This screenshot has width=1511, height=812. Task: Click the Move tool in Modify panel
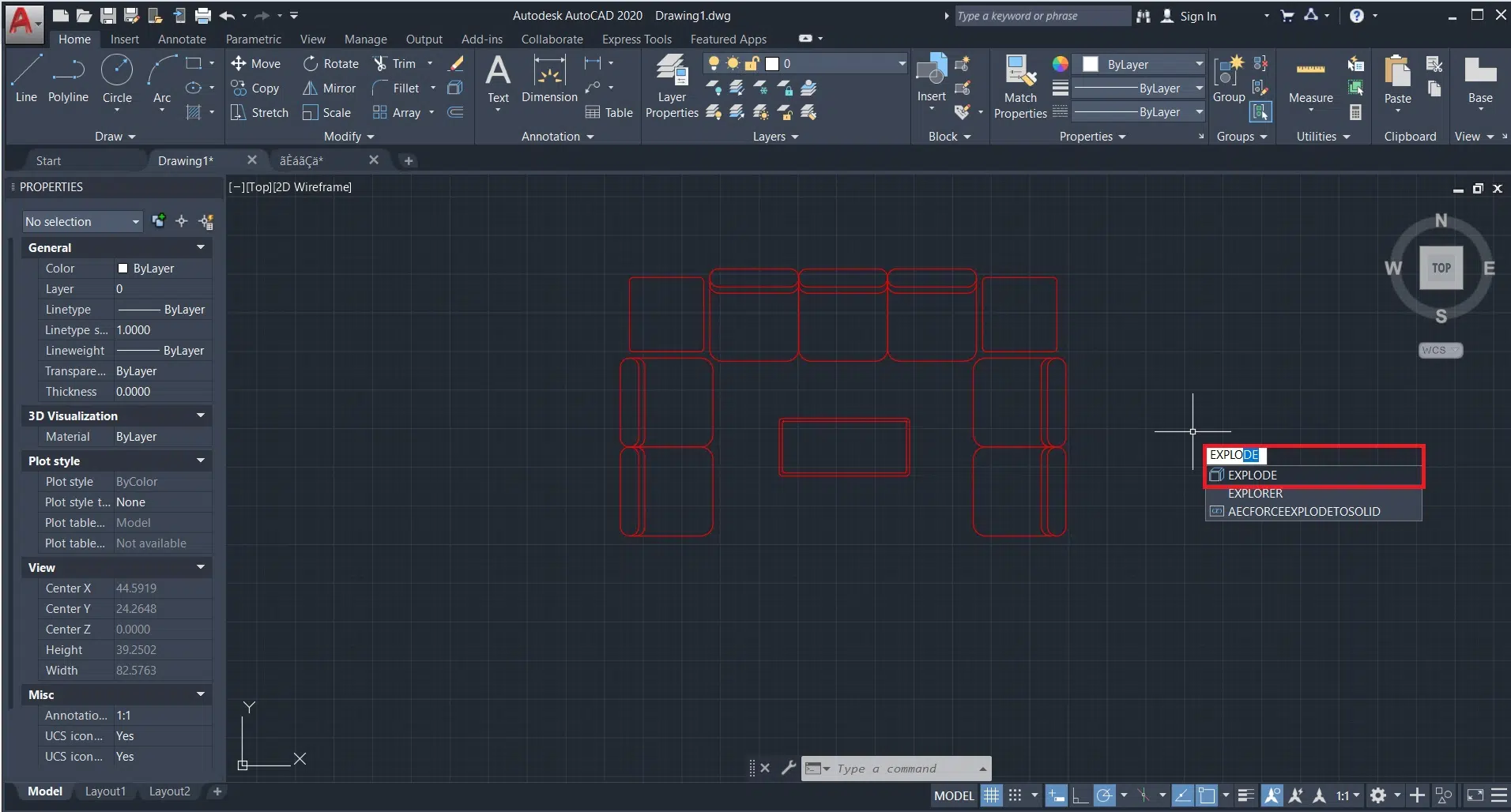(255, 64)
